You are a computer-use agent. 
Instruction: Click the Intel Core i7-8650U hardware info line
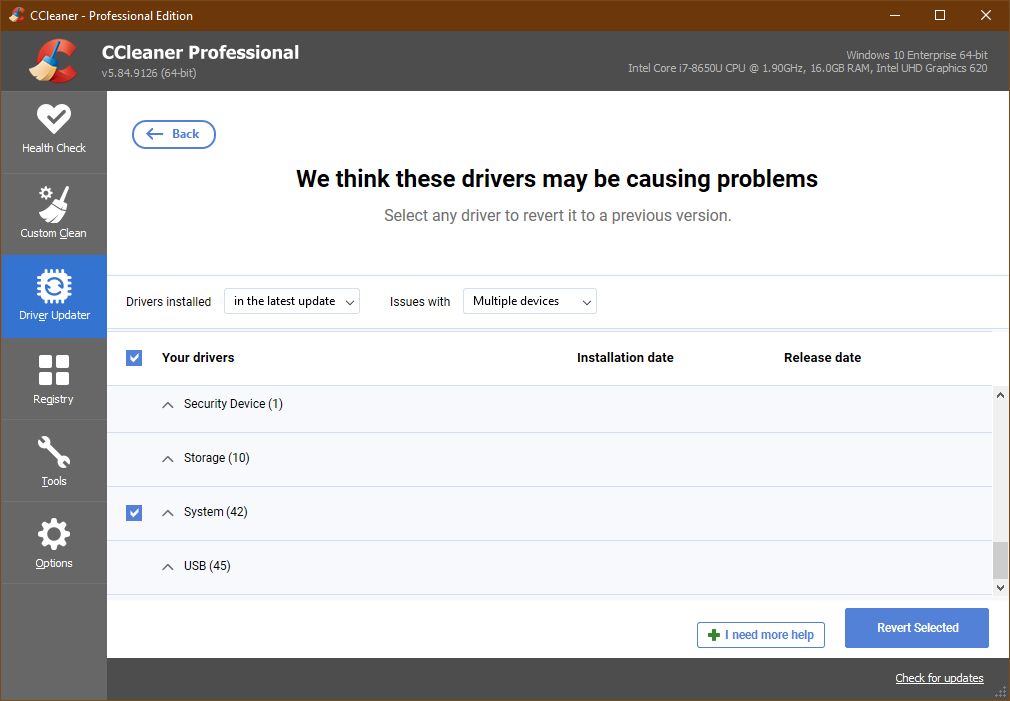808,68
